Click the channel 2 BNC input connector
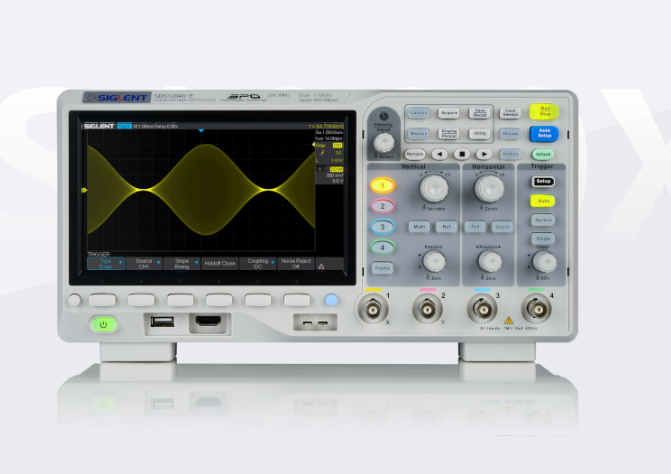This screenshot has width=671, height=474. click(x=427, y=308)
